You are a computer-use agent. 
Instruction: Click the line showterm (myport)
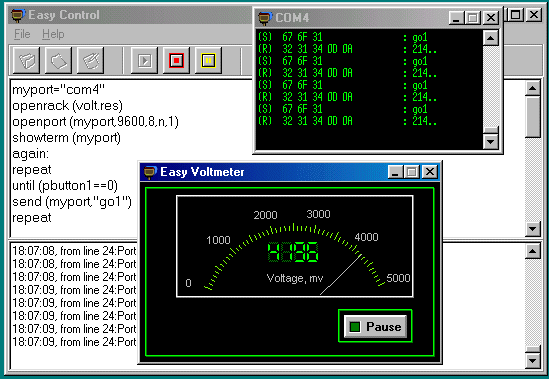[66, 138]
